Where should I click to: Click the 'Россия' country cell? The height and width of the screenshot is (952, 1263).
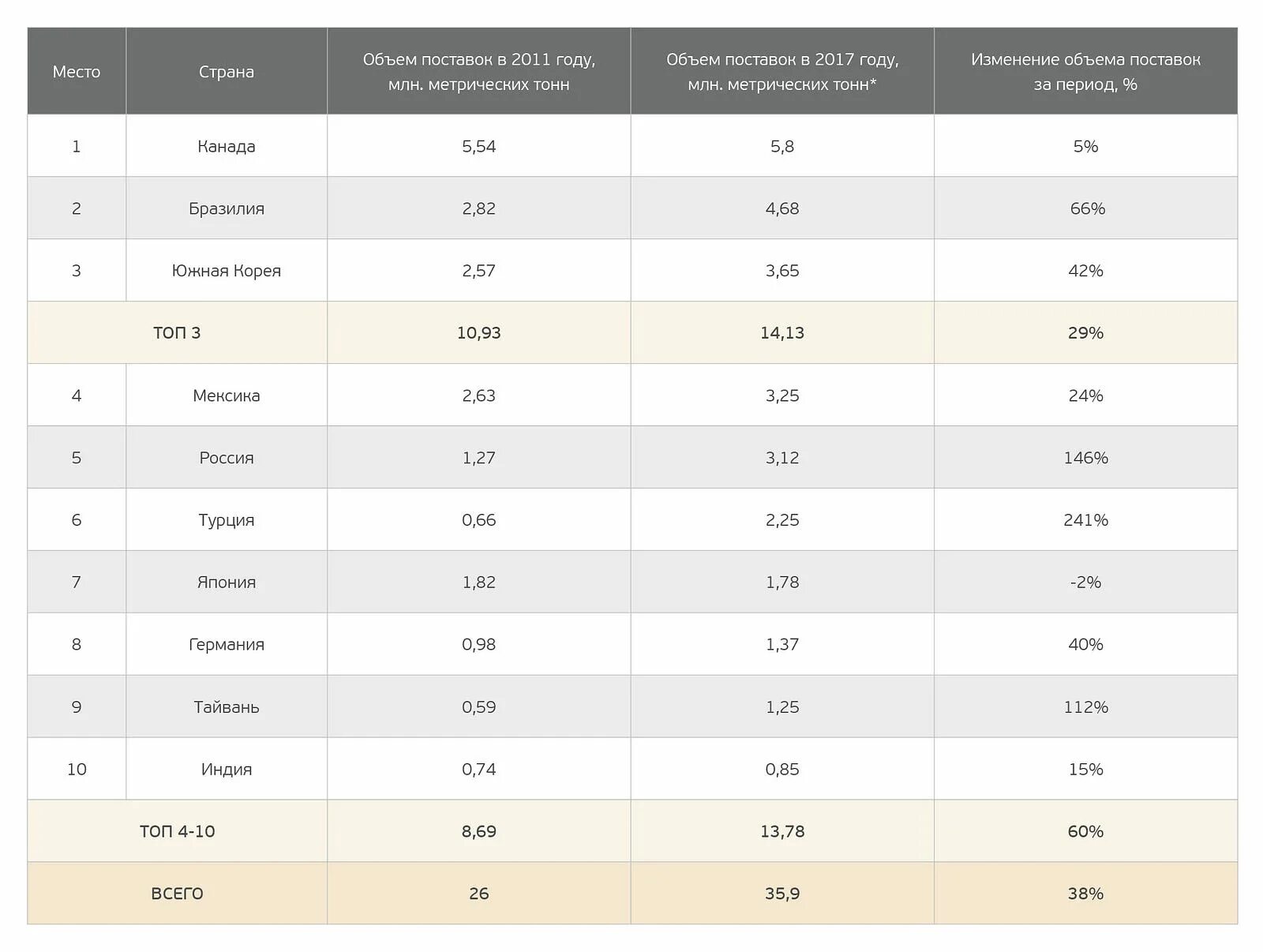tap(227, 458)
